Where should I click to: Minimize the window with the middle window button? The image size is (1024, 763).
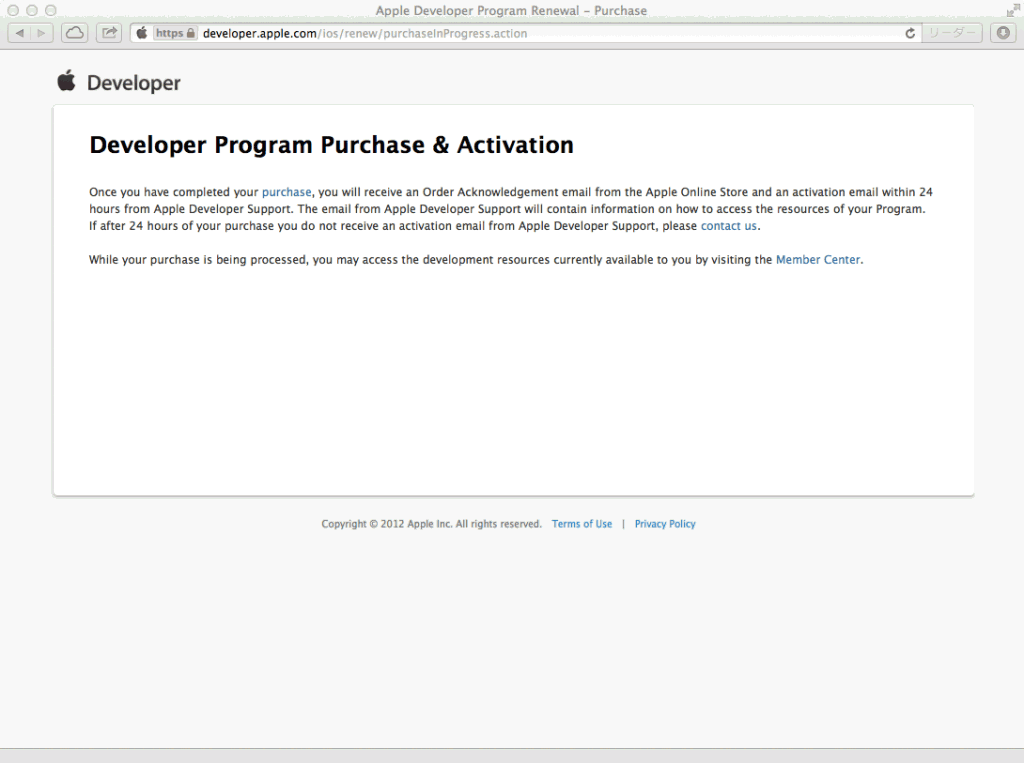(x=32, y=10)
